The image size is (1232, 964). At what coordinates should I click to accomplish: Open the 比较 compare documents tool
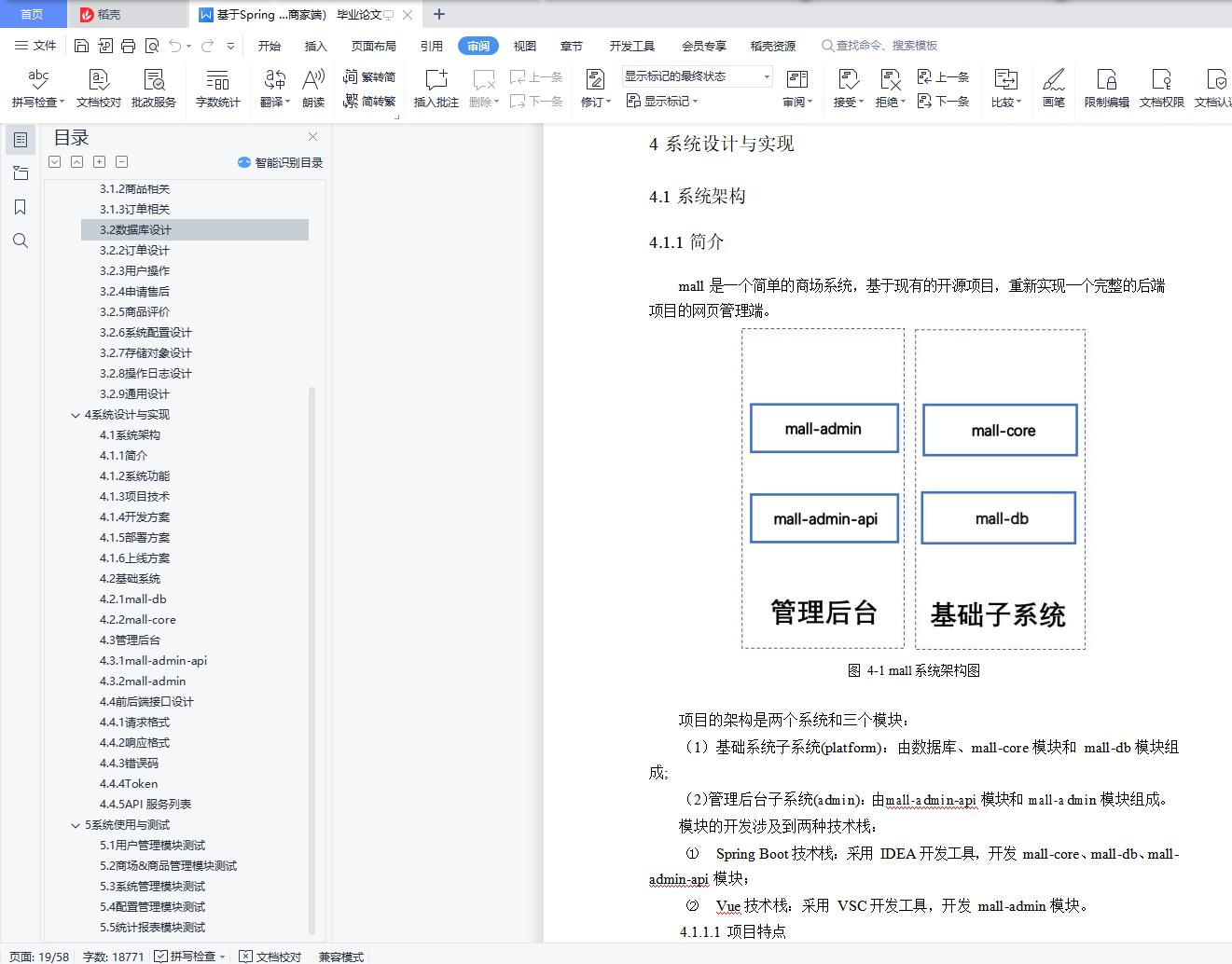pos(1005,89)
